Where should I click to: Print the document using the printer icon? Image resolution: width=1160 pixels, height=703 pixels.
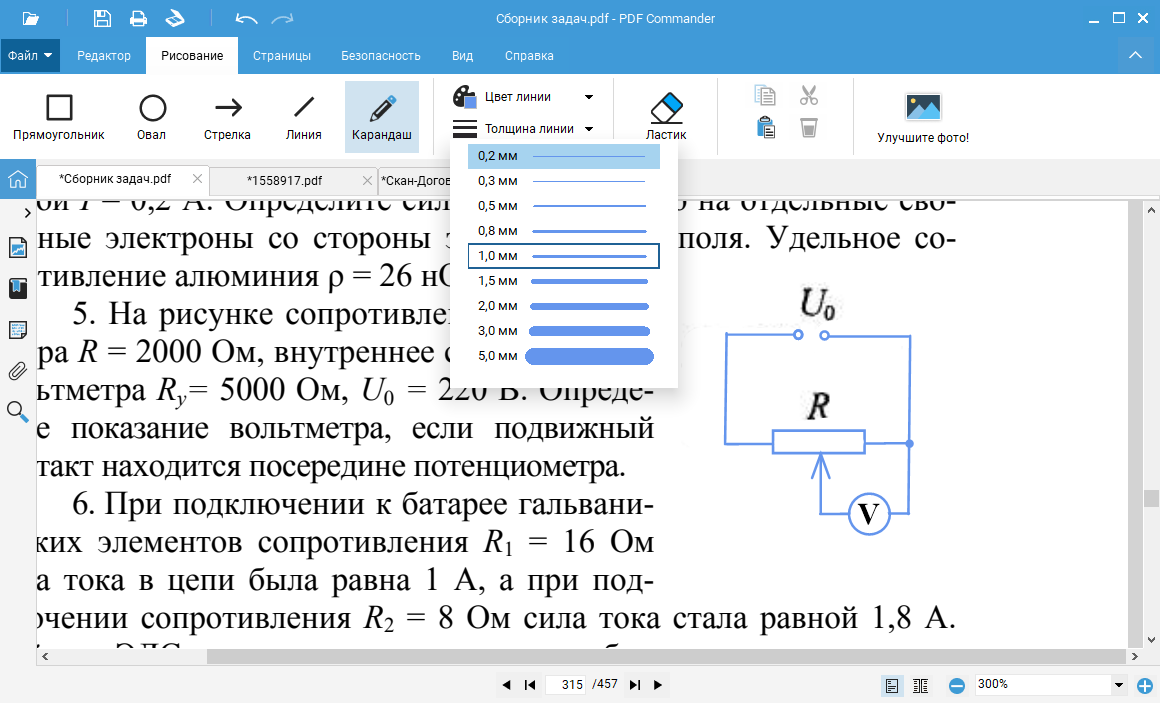coord(138,18)
